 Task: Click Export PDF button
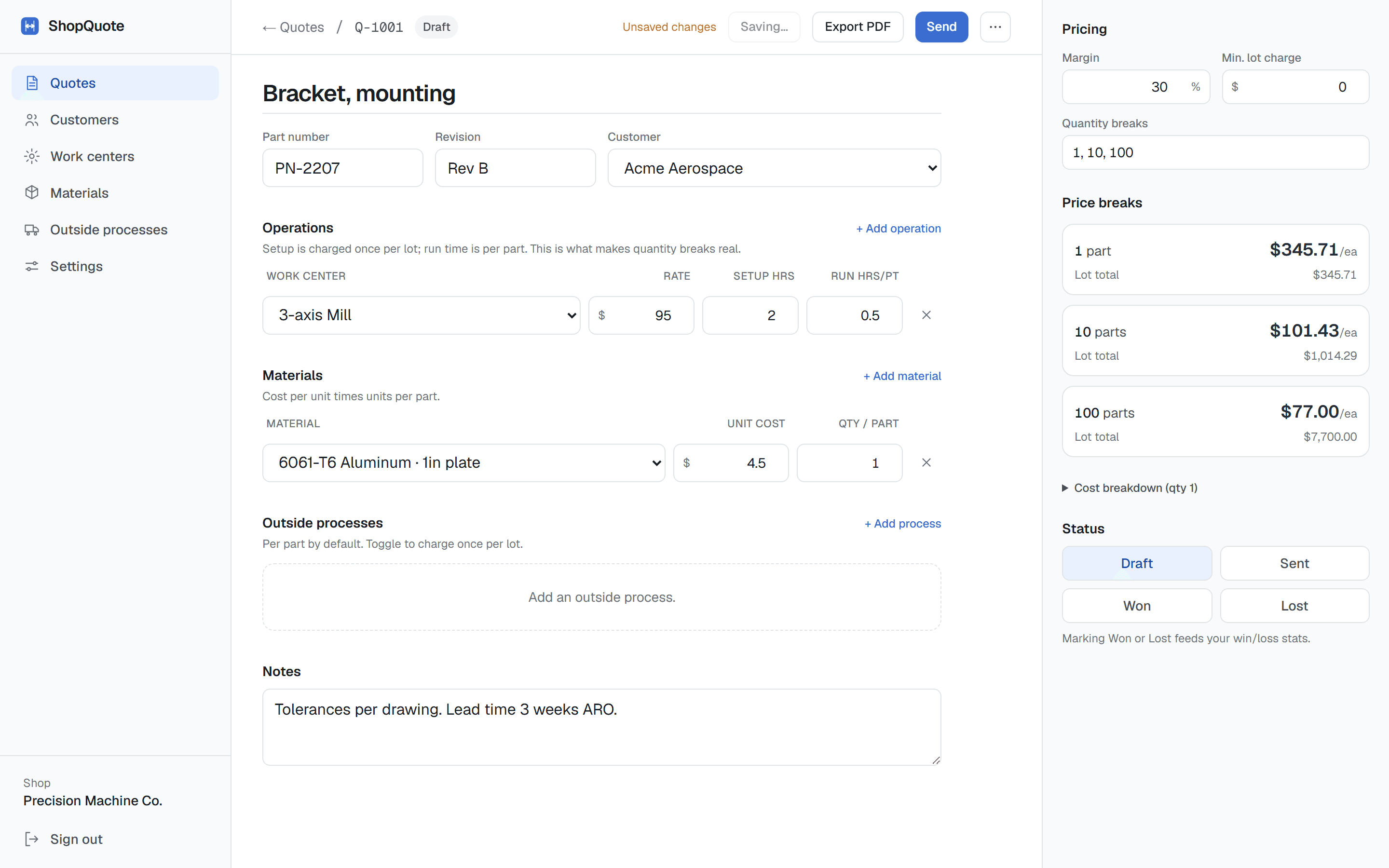858,27
